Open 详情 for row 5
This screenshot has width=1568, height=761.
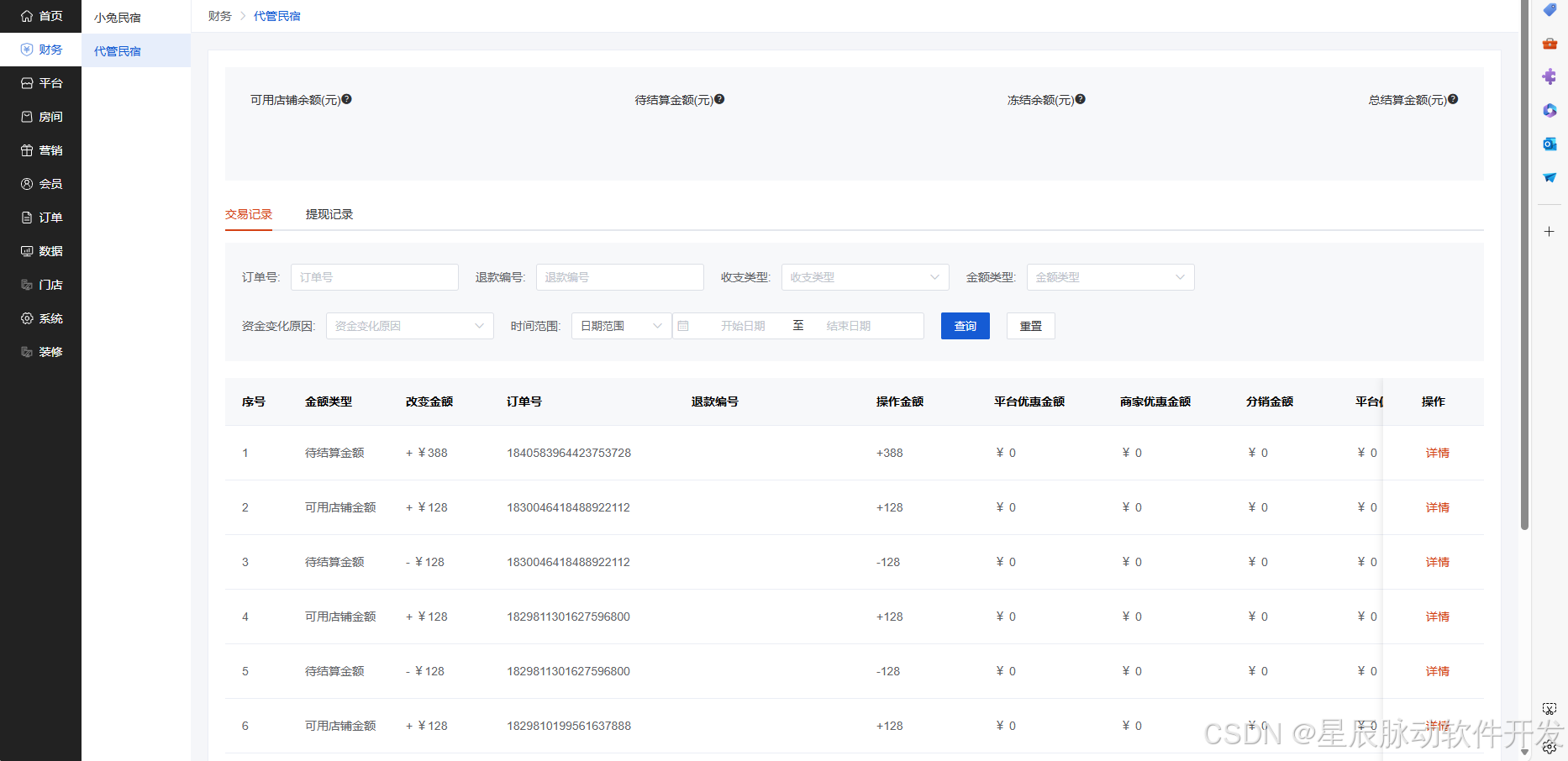[x=1438, y=671]
